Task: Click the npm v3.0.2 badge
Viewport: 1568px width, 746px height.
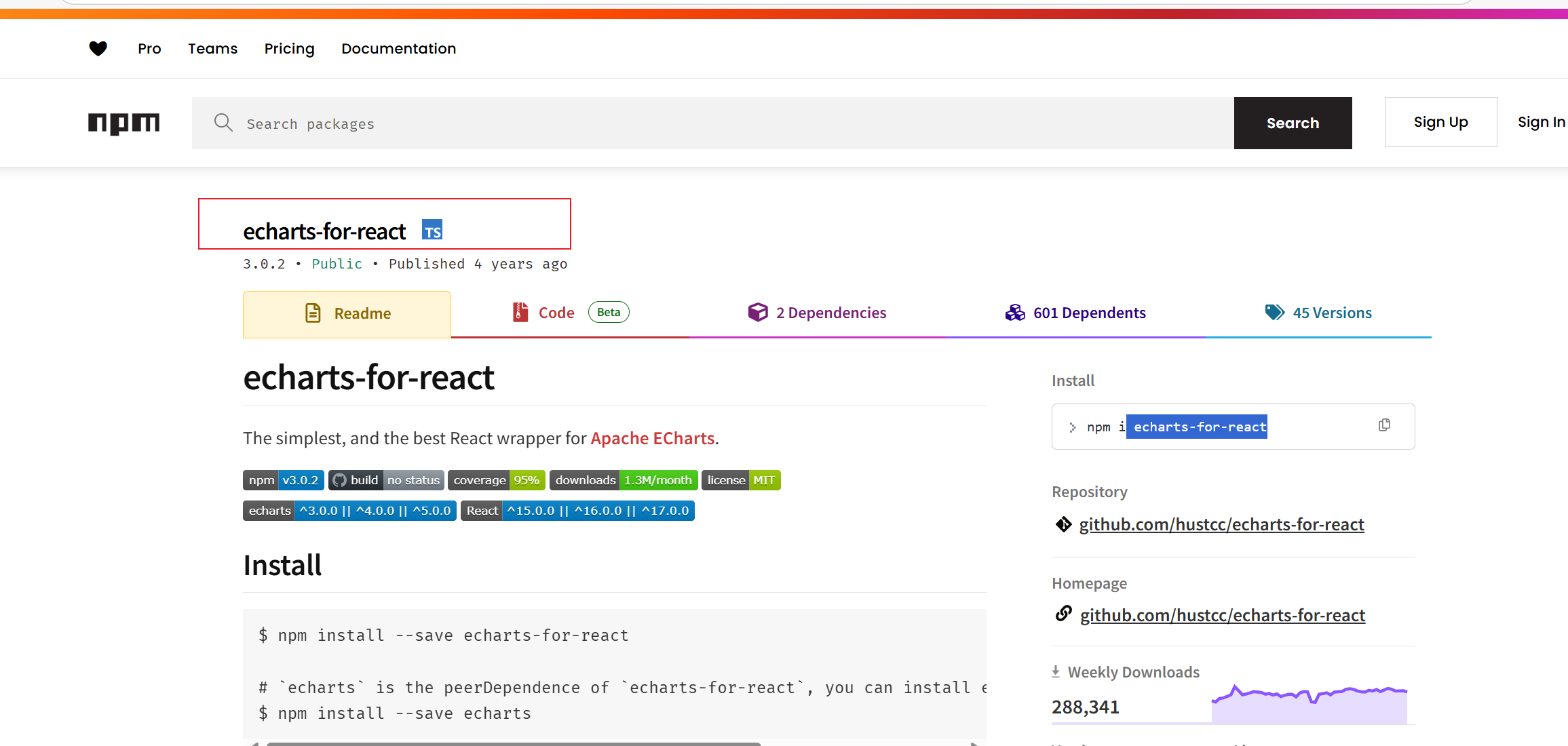Action: point(283,480)
